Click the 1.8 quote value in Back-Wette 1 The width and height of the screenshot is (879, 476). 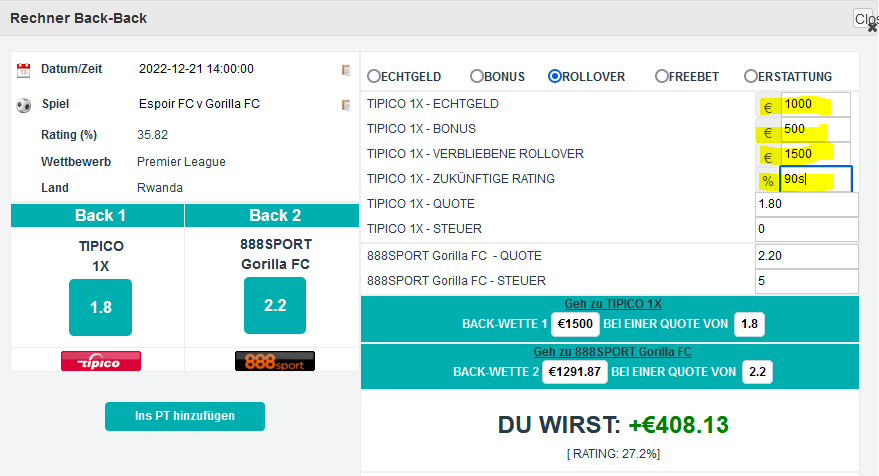[750, 324]
